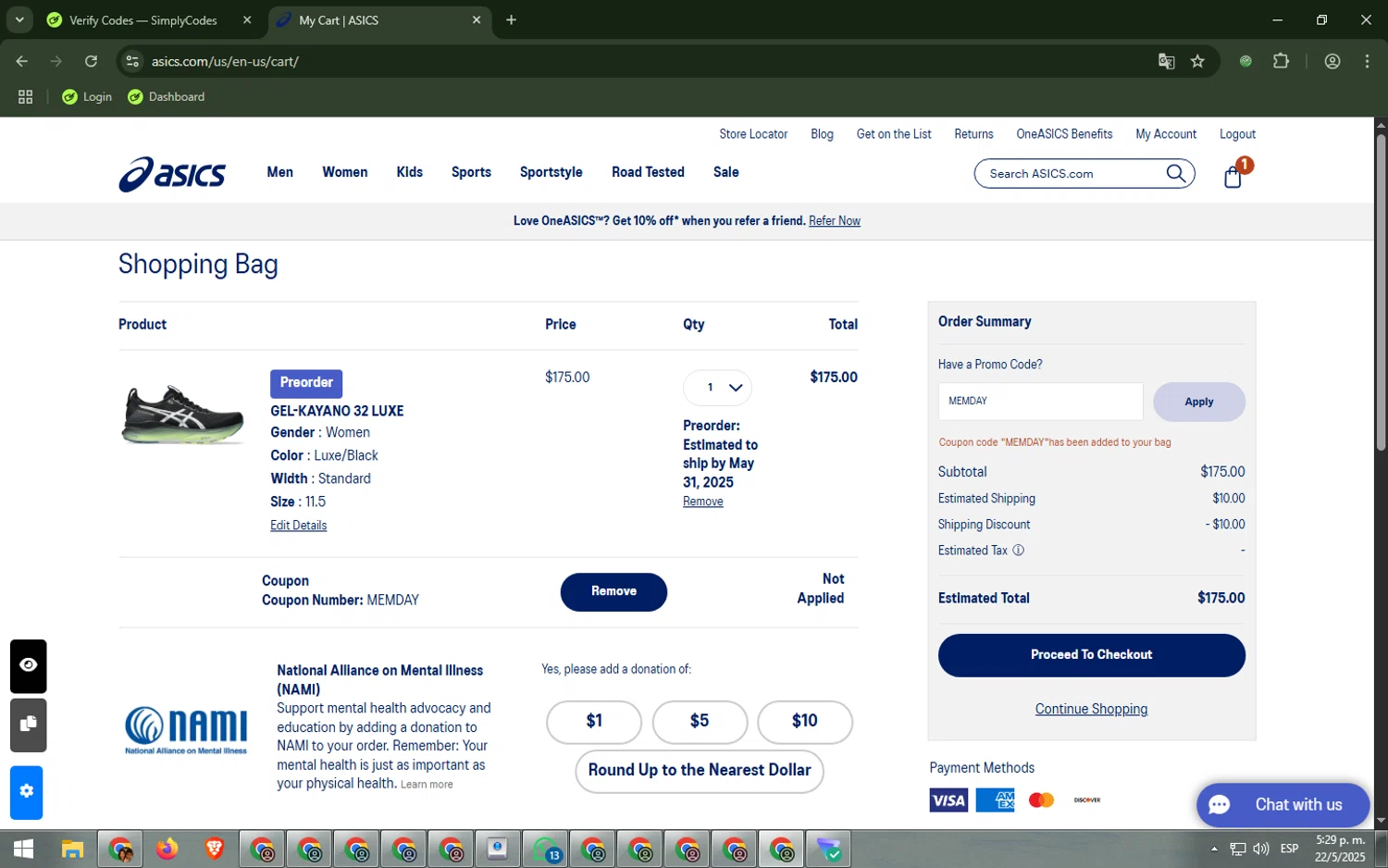Viewport: 1388px width, 868px height.
Task: Open the tab search dropdown arrow
Action: pos(19,19)
